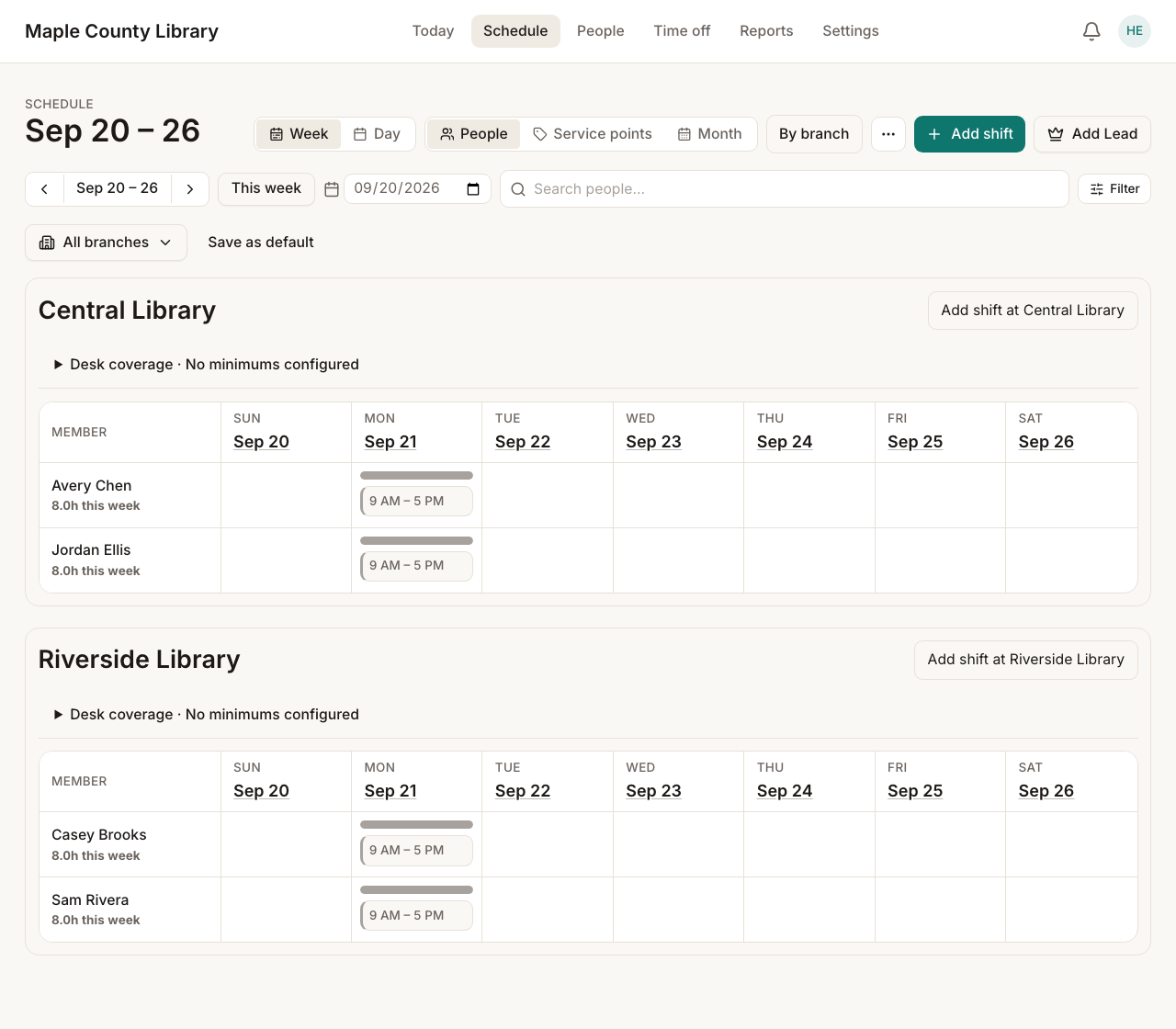Click the Riverside Library heading
1176x1029 pixels.
point(139,660)
